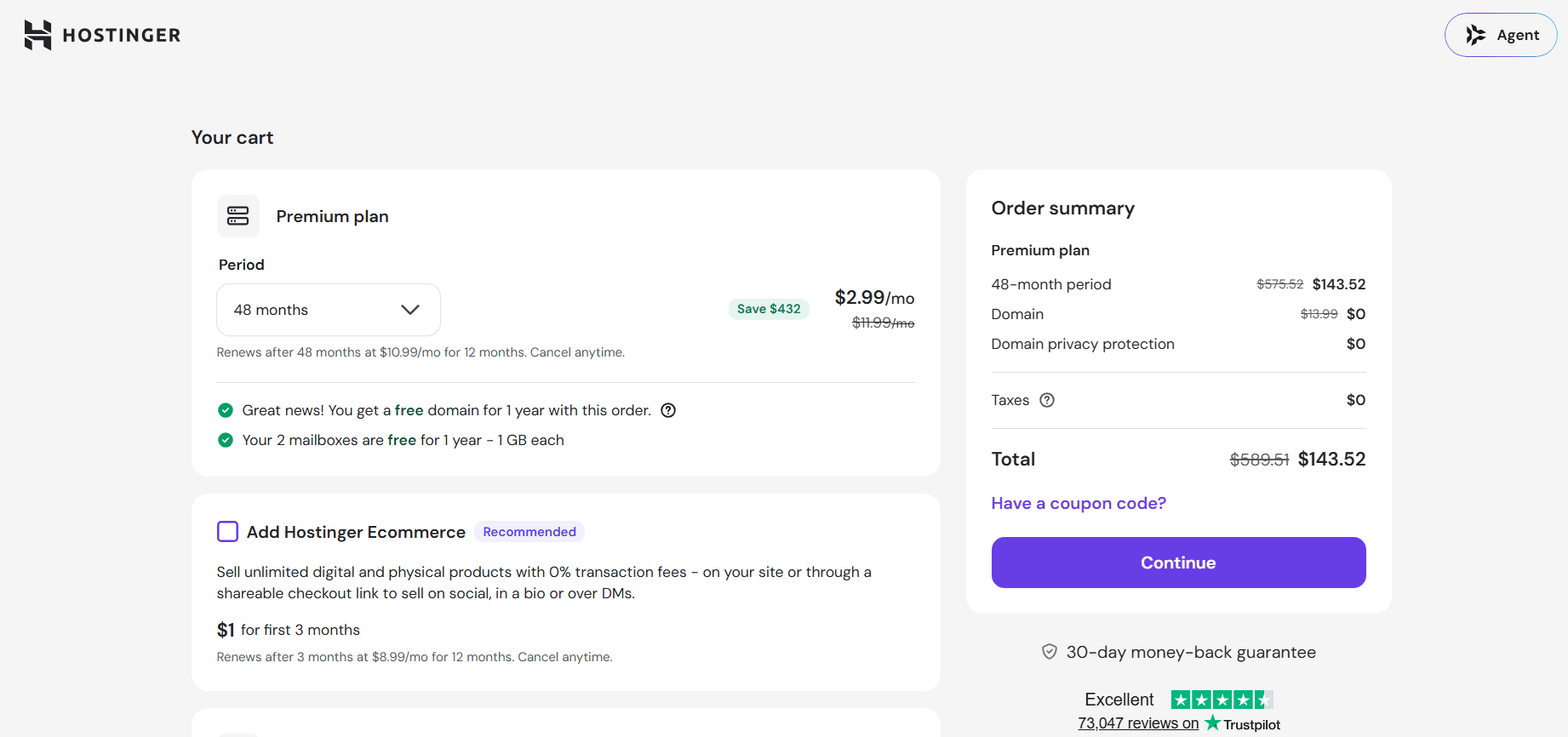
Task: Click the 'Excellent' rating label
Action: click(1119, 700)
